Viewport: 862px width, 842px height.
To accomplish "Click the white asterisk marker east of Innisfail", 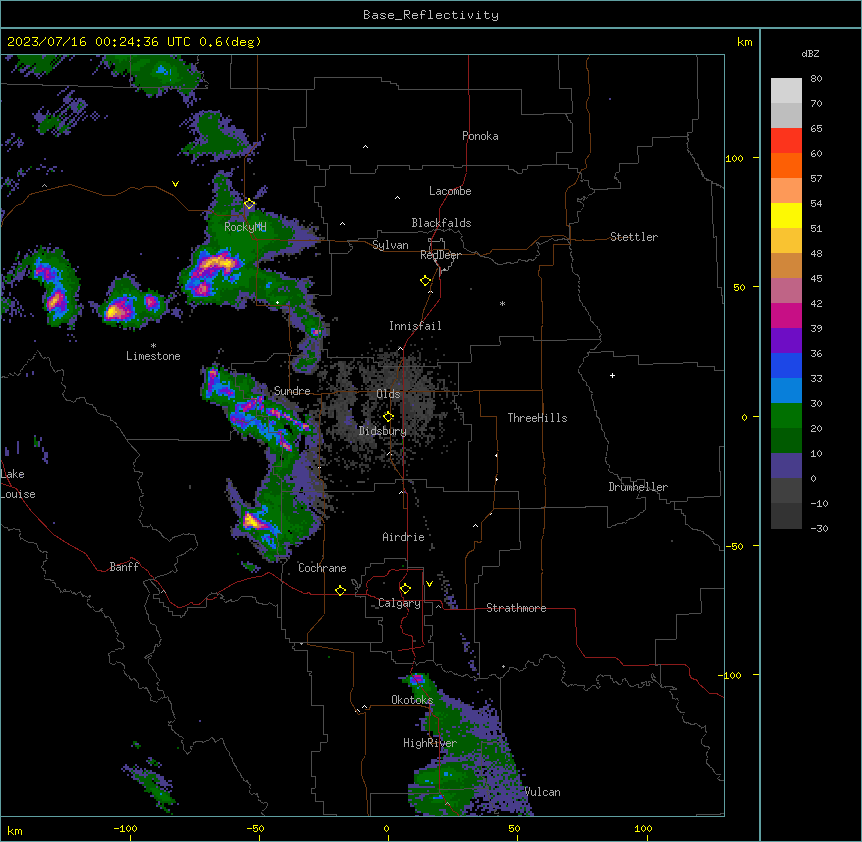I will tap(502, 303).
